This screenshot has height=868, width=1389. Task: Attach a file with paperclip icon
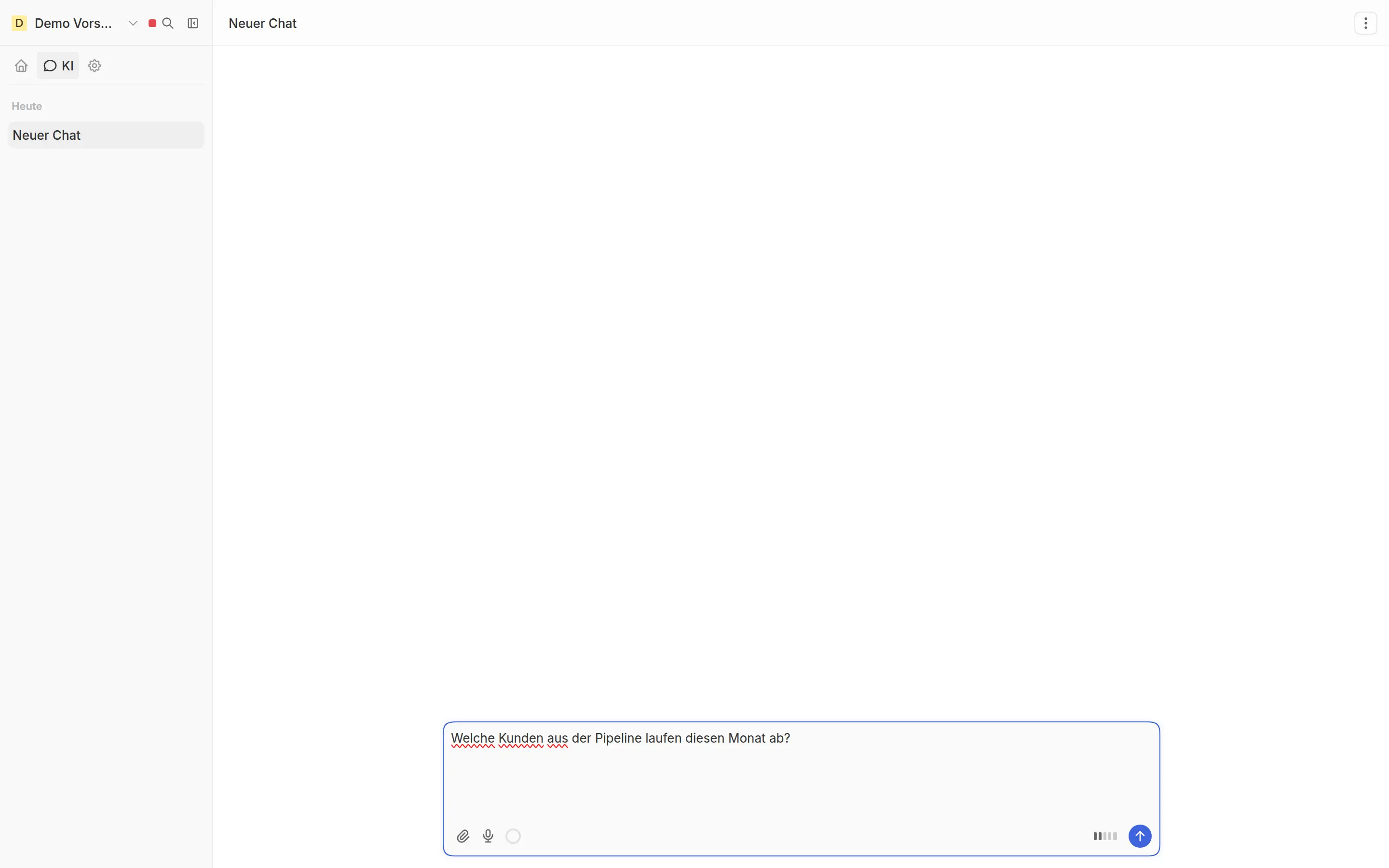463,836
